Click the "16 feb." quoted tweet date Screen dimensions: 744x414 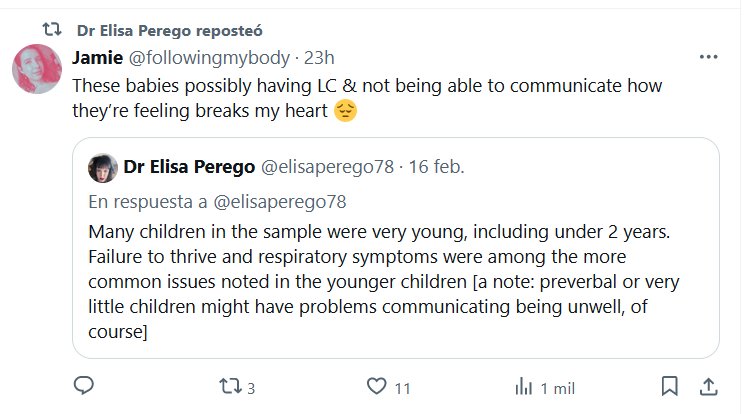click(x=436, y=165)
